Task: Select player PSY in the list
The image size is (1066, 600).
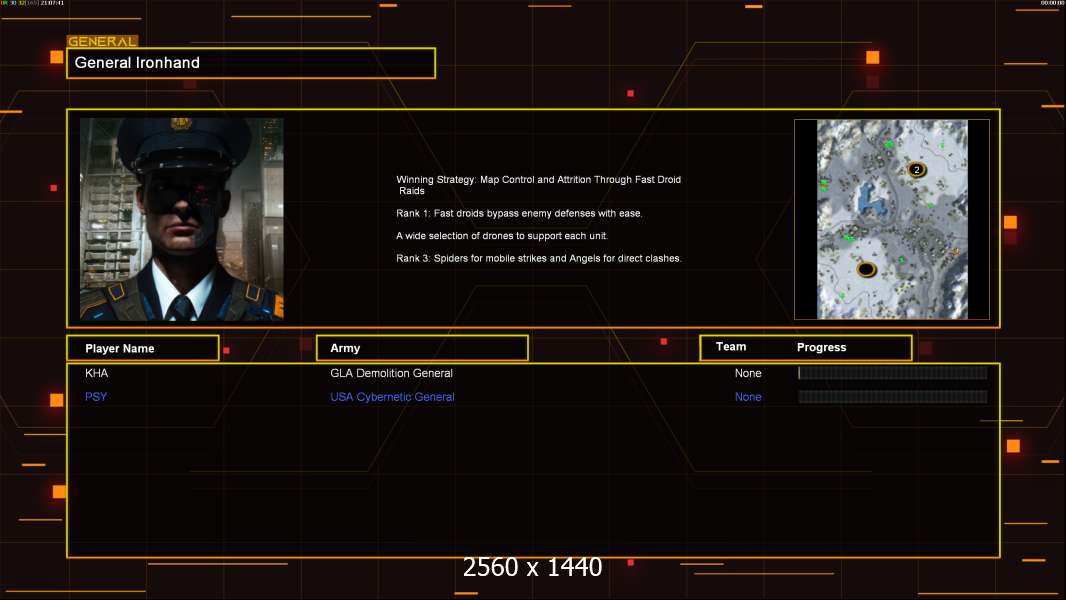Action: [x=96, y=397]
